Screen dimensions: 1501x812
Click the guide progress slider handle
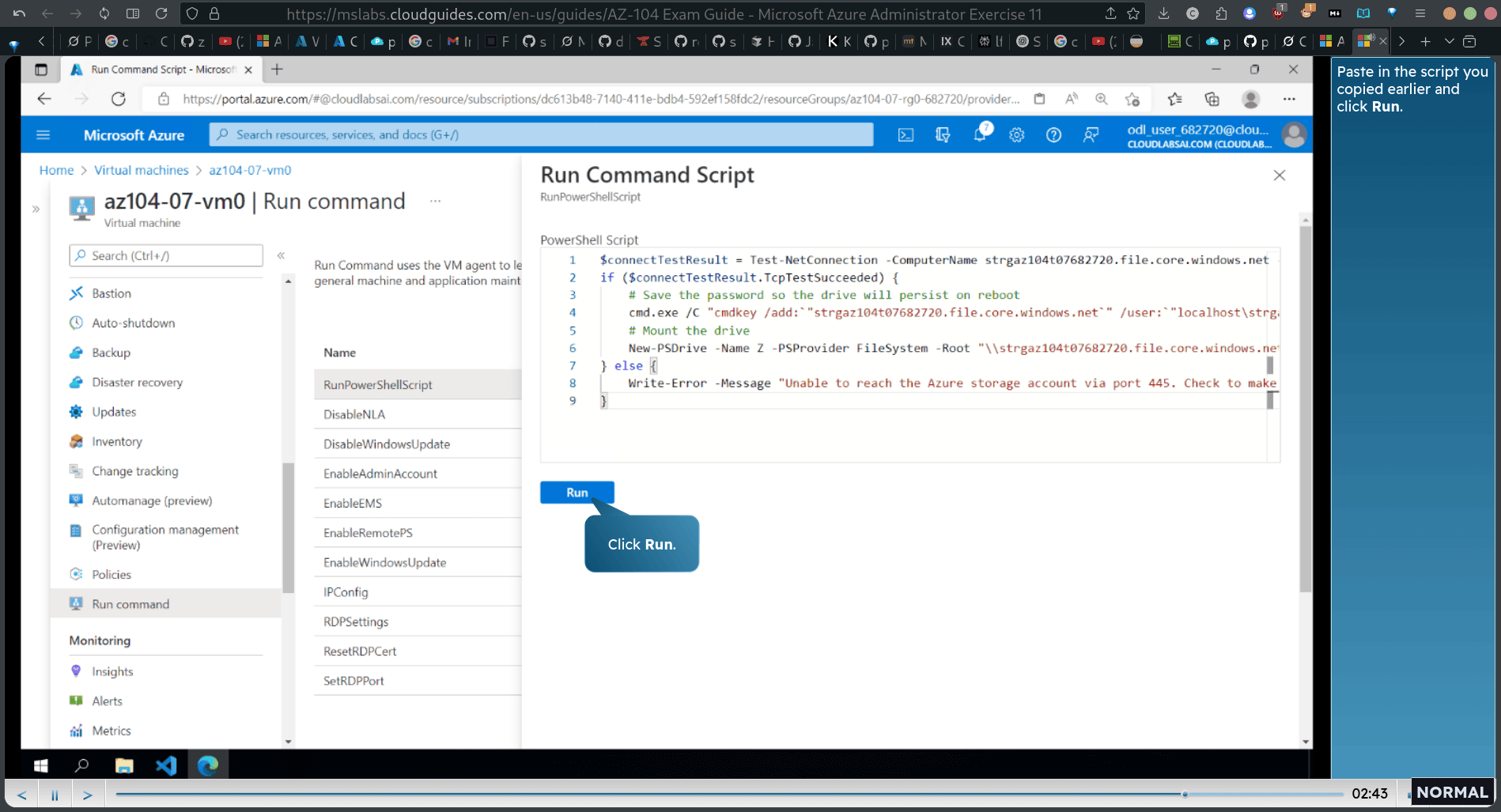click(x=1185, y=794)
